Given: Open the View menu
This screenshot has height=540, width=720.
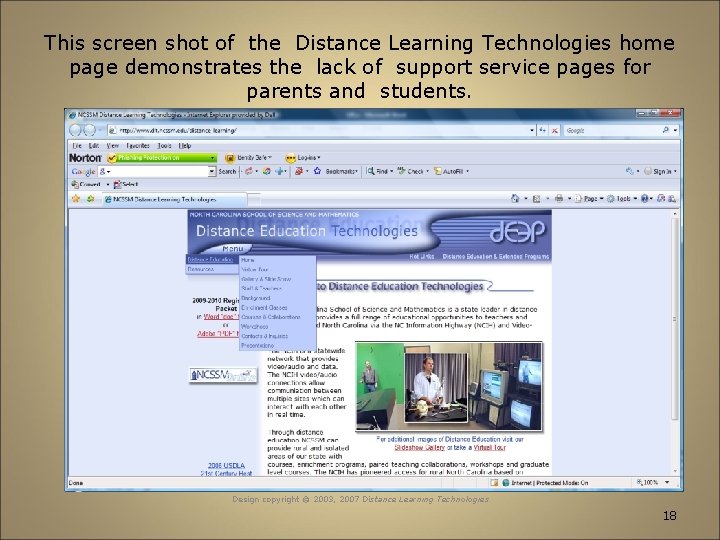Looking at the screenshot, I should coord(112,146).
